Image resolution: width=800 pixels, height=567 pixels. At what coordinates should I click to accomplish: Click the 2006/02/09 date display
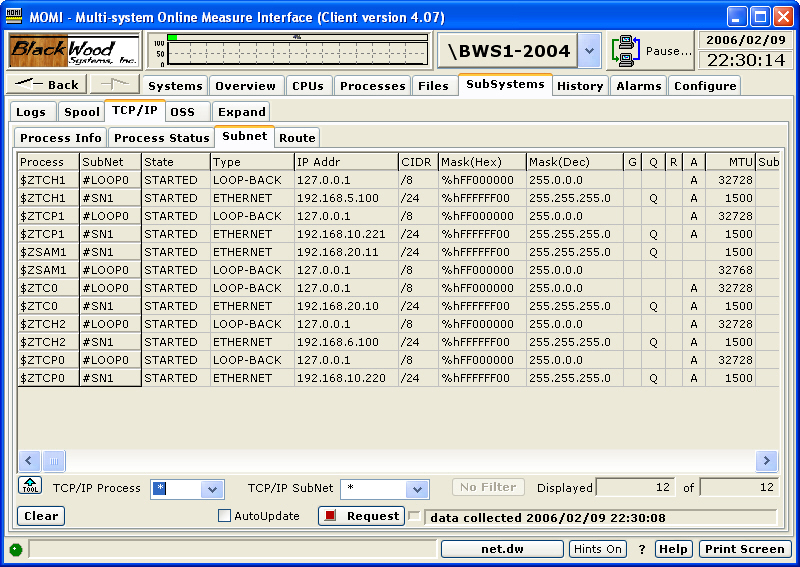pyautogui.click(x=745, y=40)
